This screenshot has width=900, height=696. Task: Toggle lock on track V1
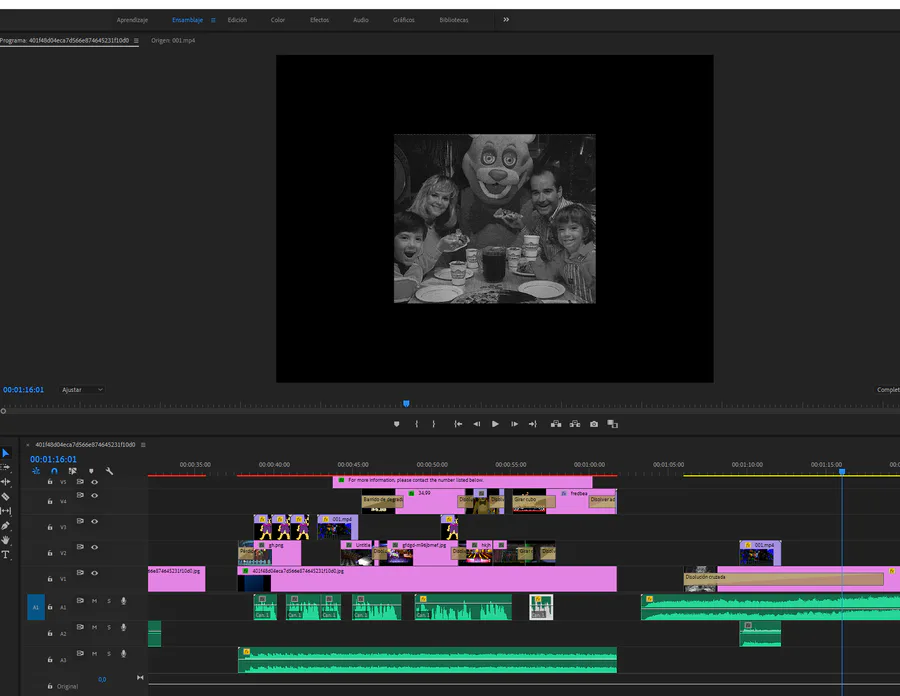tap(50, 579)
